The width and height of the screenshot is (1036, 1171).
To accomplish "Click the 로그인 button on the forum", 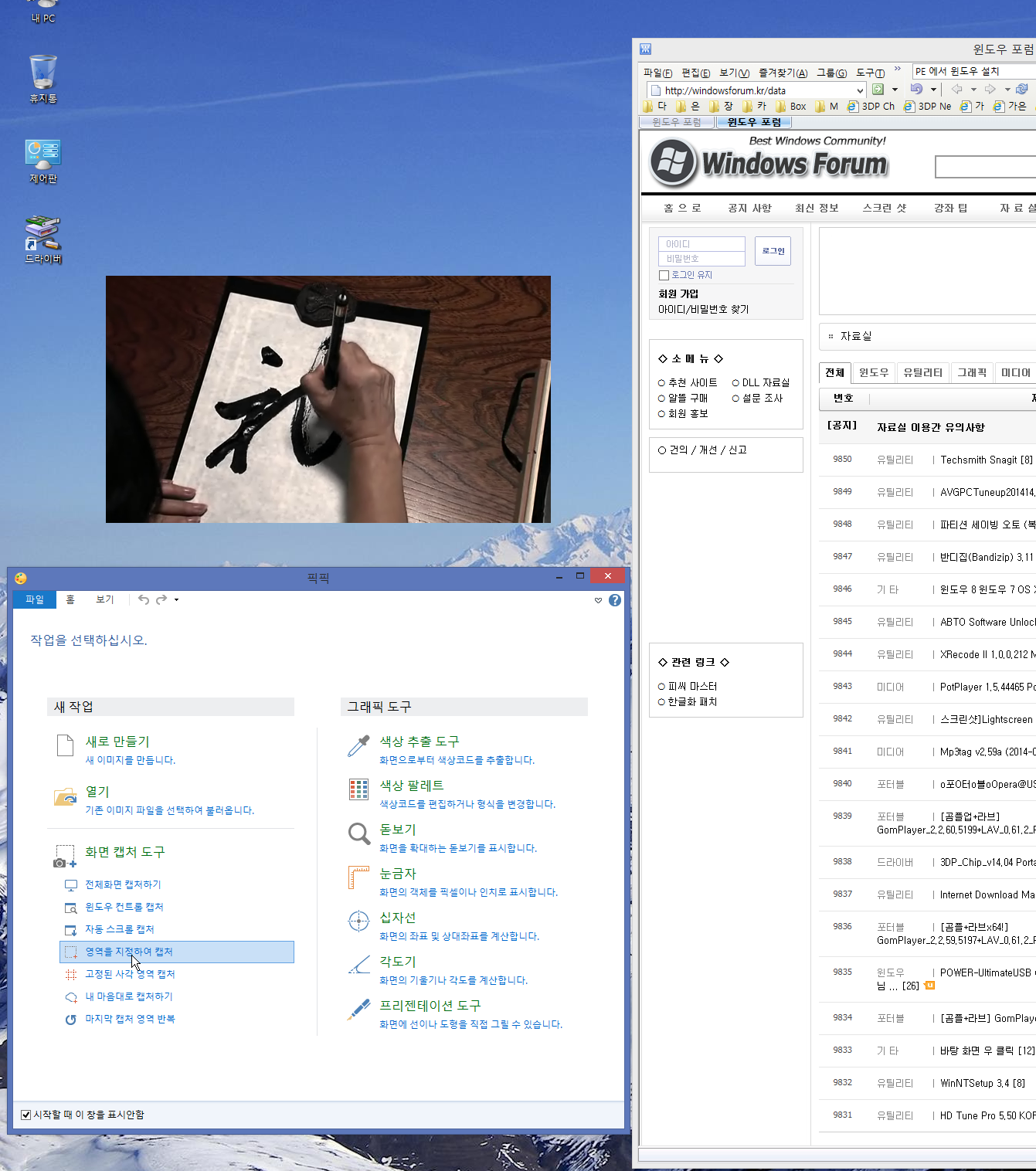I will pos(773,251).
